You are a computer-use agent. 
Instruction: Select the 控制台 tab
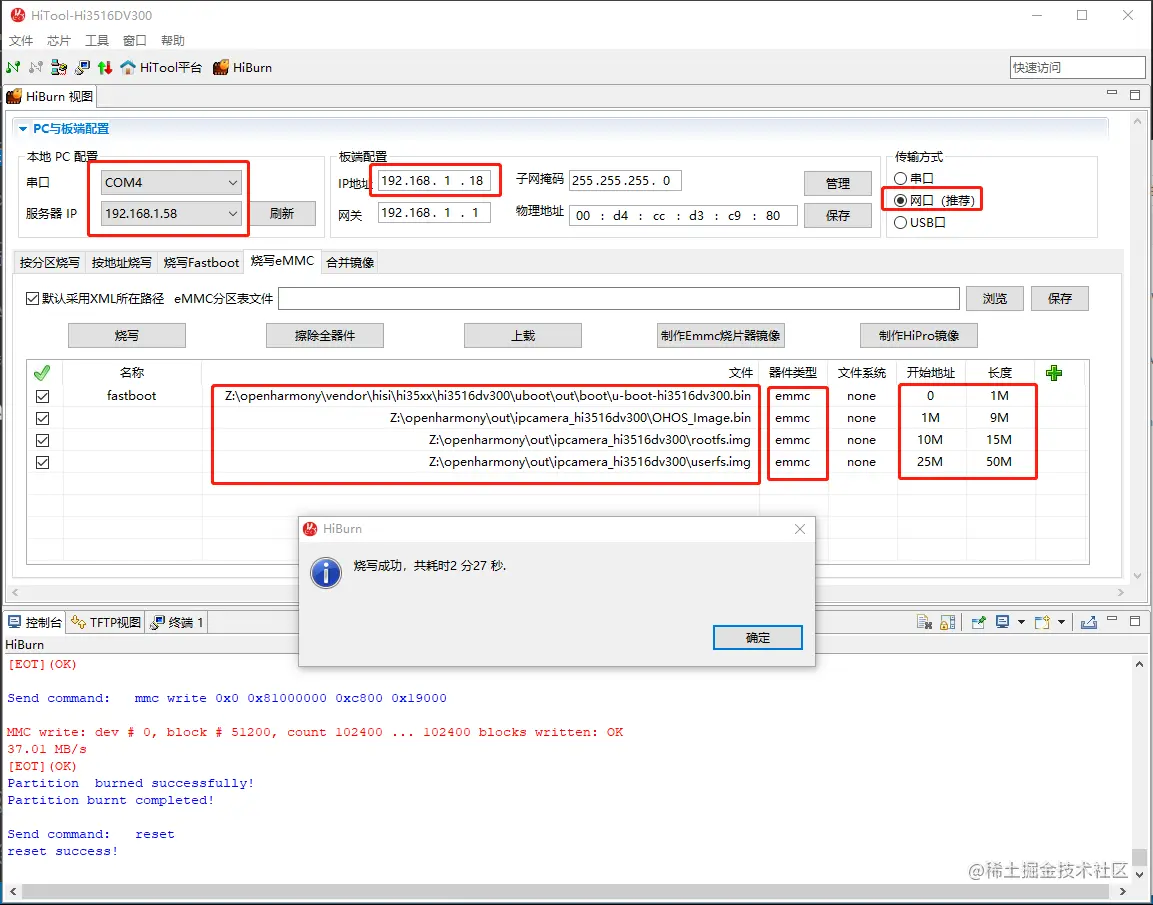tap(35, 623)
